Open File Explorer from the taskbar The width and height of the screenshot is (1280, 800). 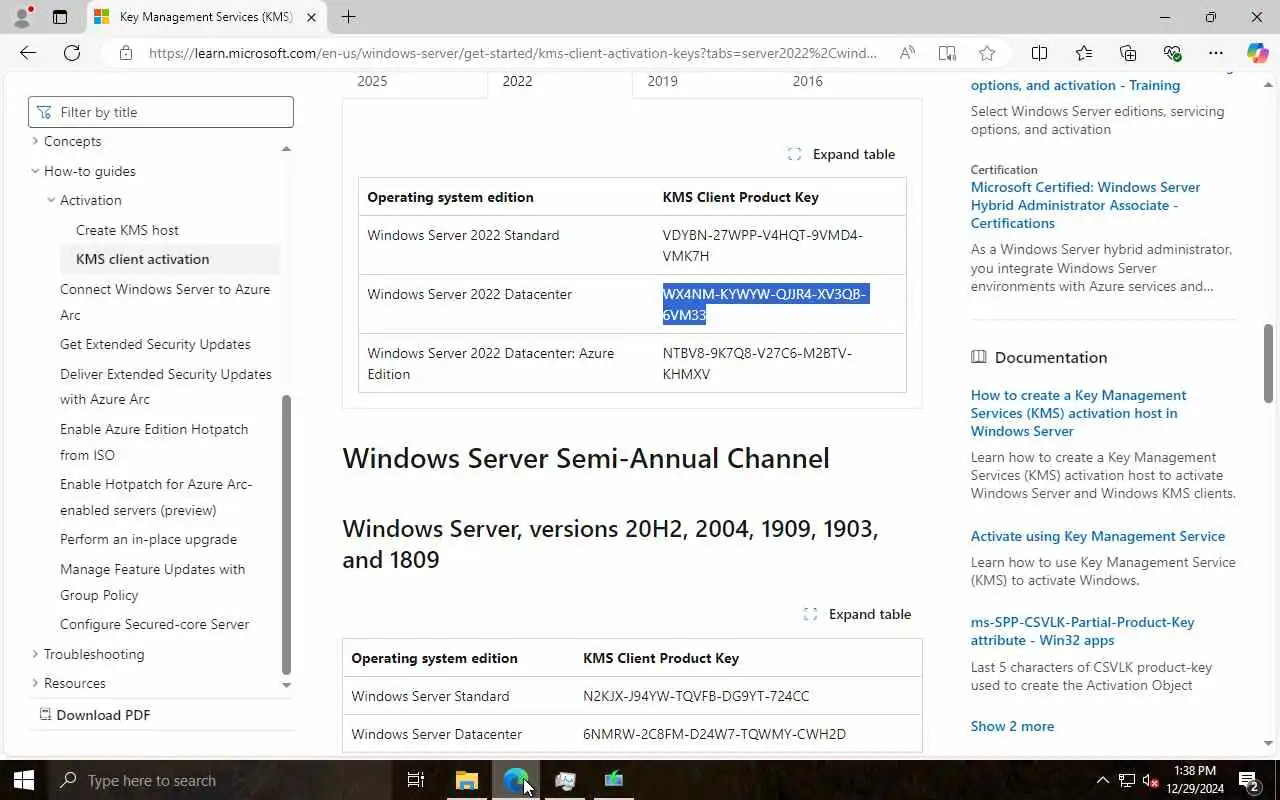467,780
